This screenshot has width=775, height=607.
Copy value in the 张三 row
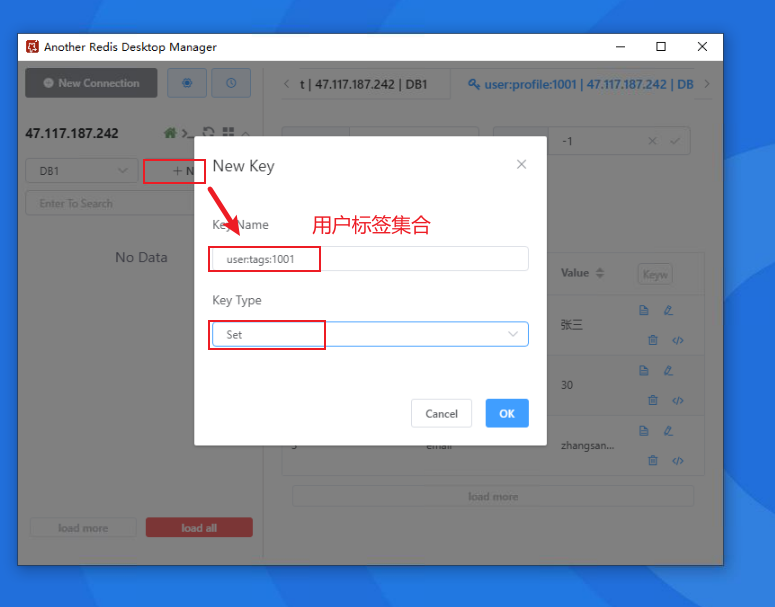point(644,310)
